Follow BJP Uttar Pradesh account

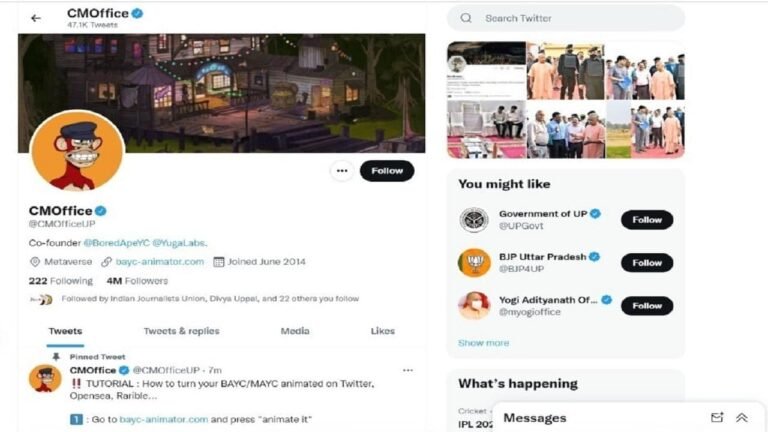(647, 263)
